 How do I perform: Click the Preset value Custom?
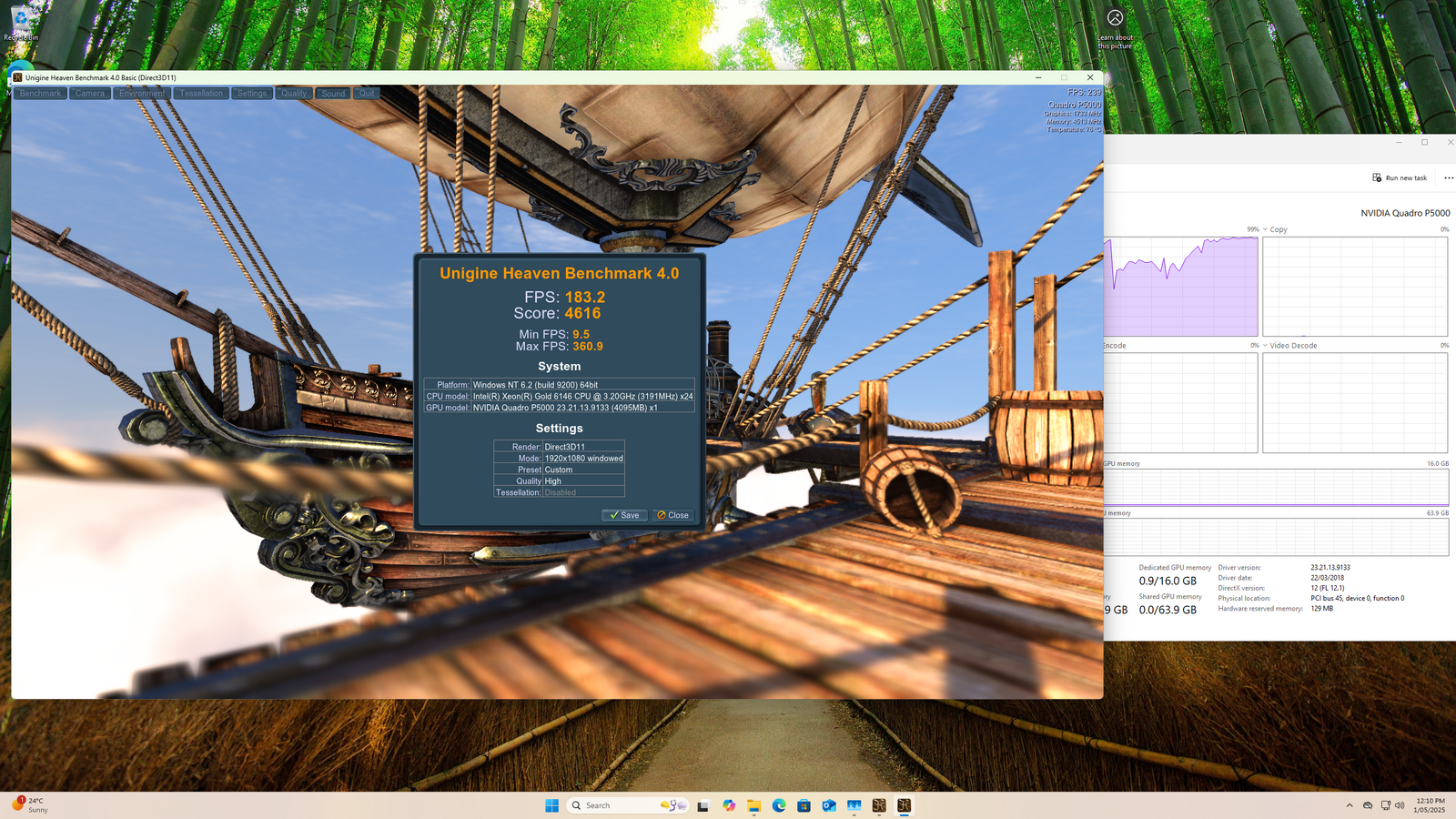click(x=559, y=470)
